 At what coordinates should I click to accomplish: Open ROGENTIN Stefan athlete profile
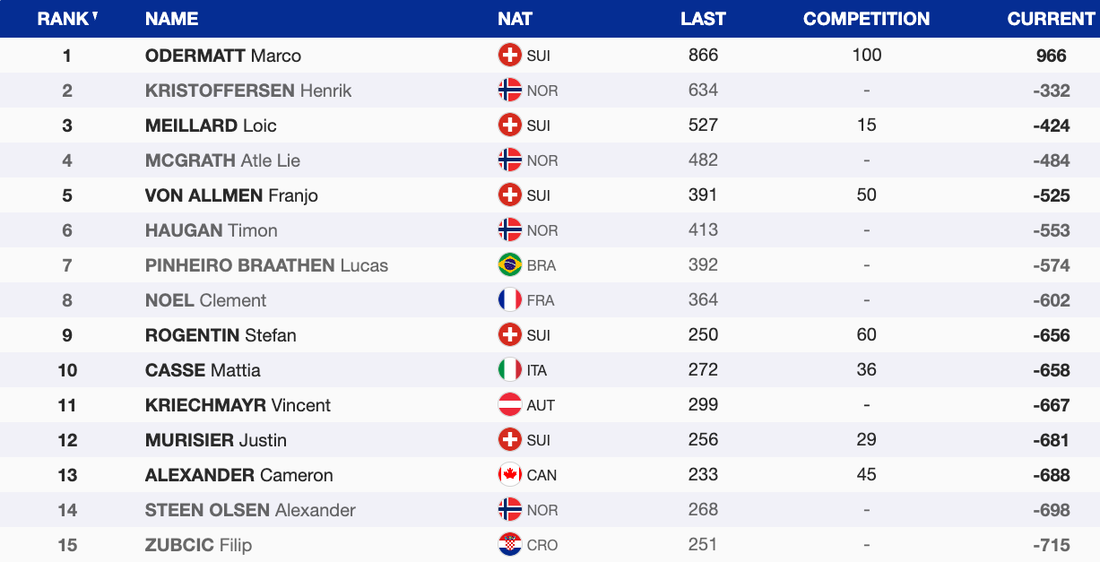point(221,335)
